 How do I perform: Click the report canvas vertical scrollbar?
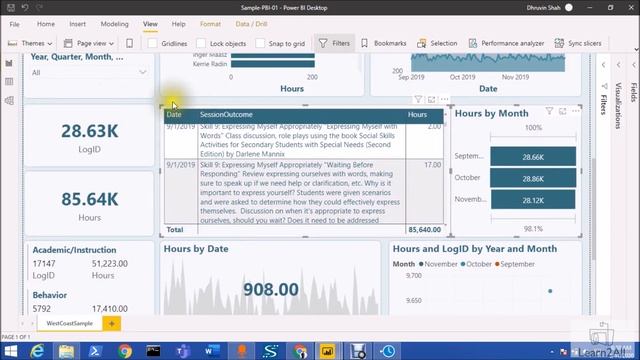tap(594, 208)
